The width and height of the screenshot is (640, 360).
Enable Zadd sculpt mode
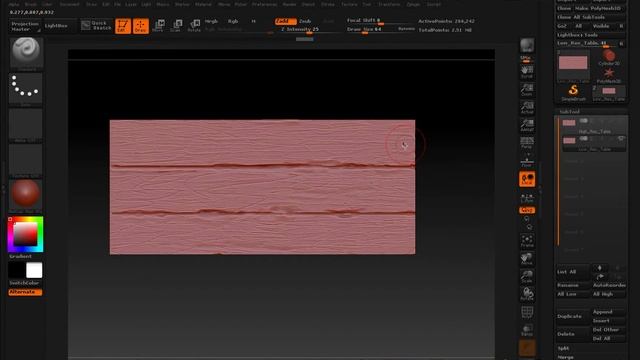285,21
